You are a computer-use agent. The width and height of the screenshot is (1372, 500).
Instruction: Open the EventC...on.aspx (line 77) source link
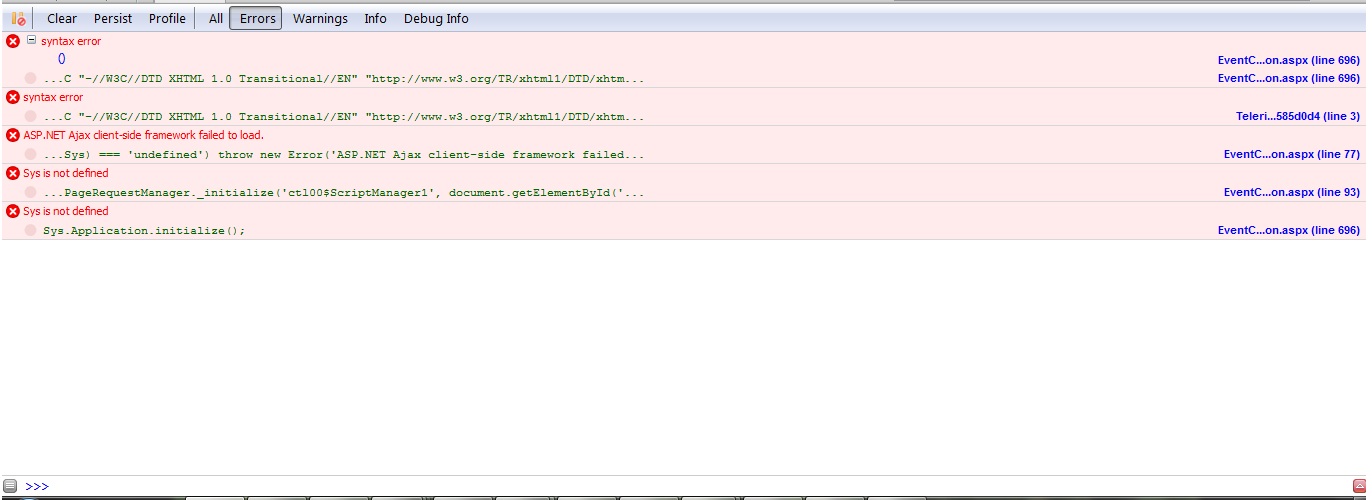coord(1292,154)
